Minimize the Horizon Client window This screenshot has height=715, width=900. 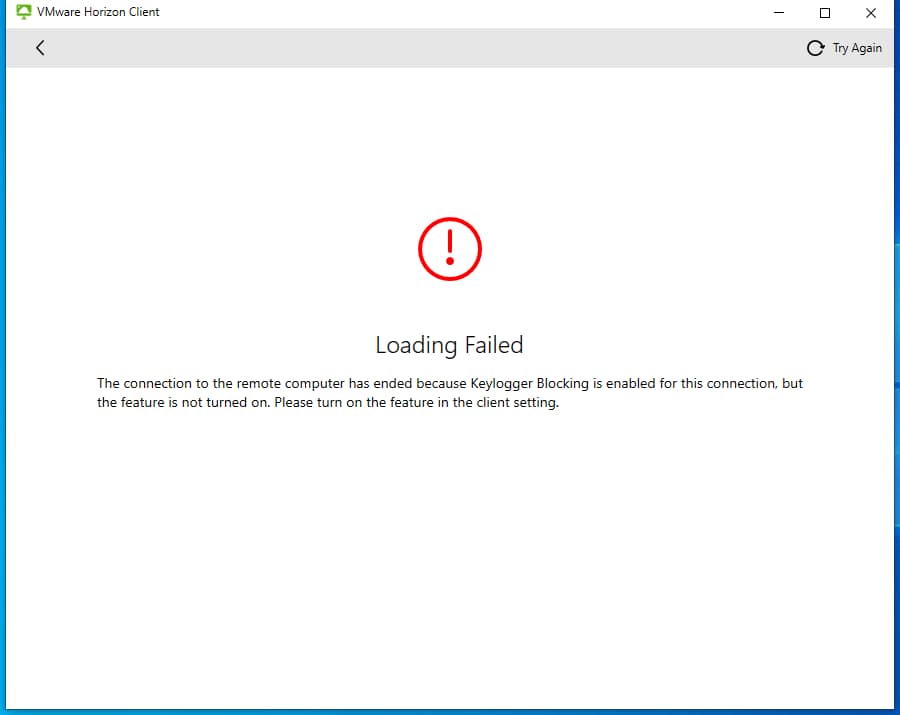coord(779,13)
